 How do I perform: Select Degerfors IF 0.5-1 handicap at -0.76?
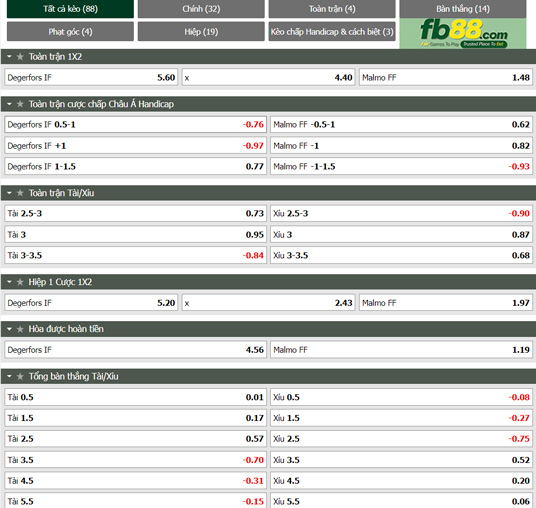[135, 124]
